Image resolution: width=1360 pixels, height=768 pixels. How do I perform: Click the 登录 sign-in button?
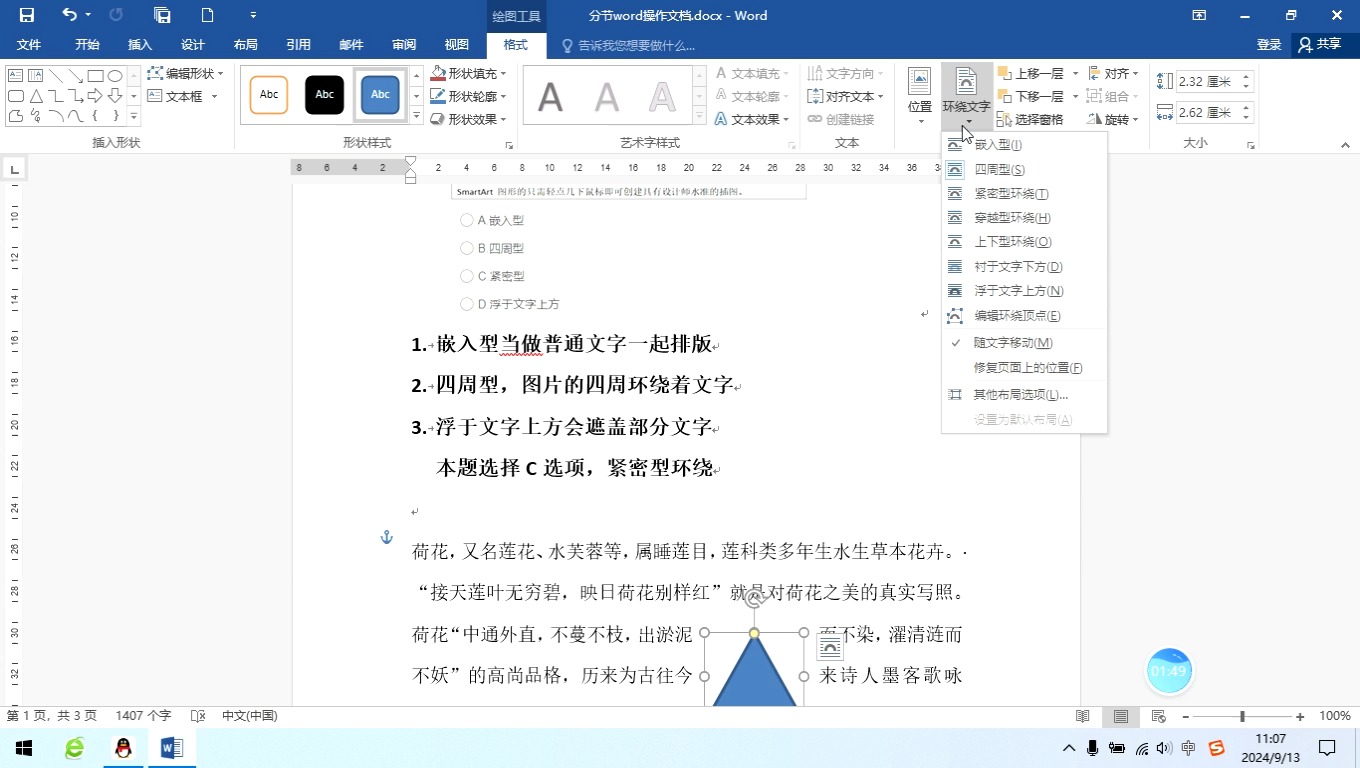click(1269, 45)
